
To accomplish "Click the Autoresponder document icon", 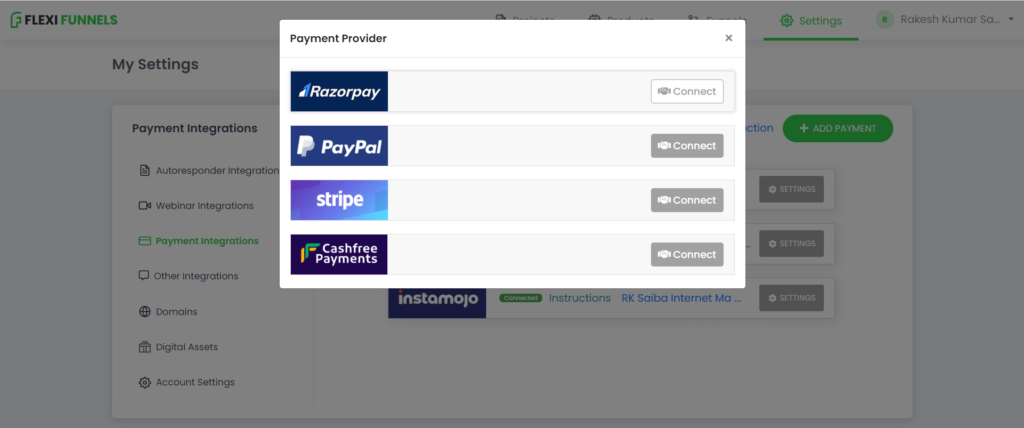I will tap(145, 171).
